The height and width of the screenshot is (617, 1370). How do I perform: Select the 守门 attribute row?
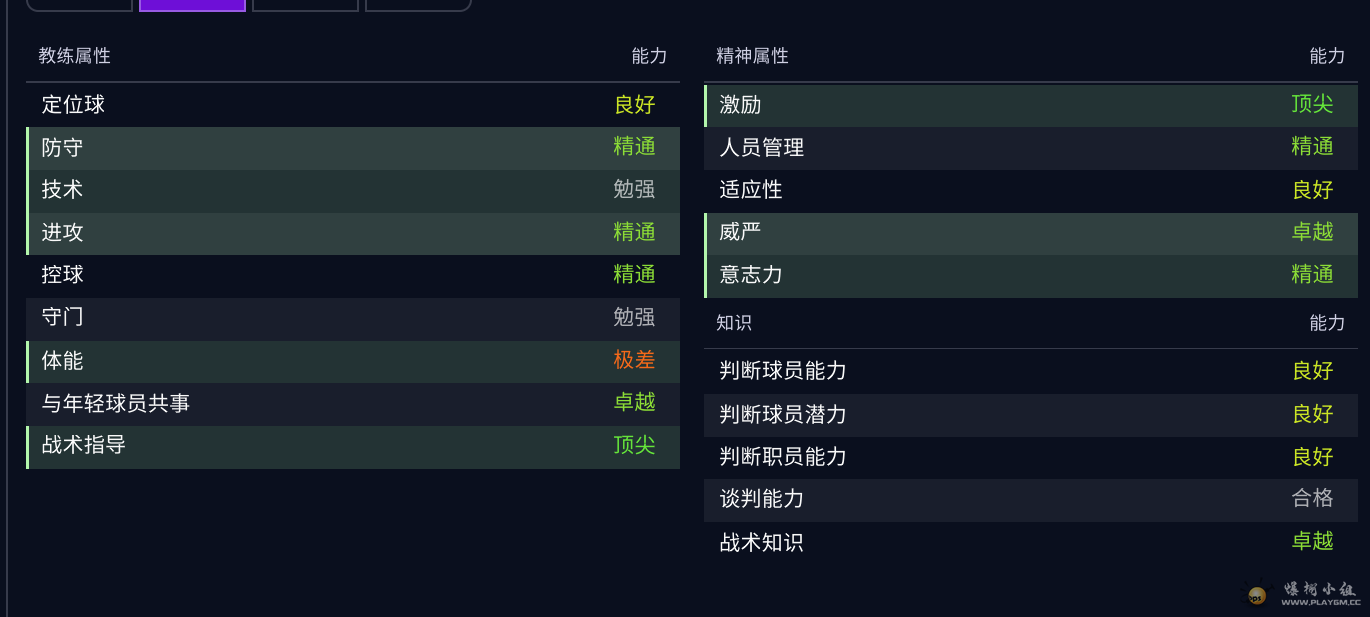click(x=353, y=318)
